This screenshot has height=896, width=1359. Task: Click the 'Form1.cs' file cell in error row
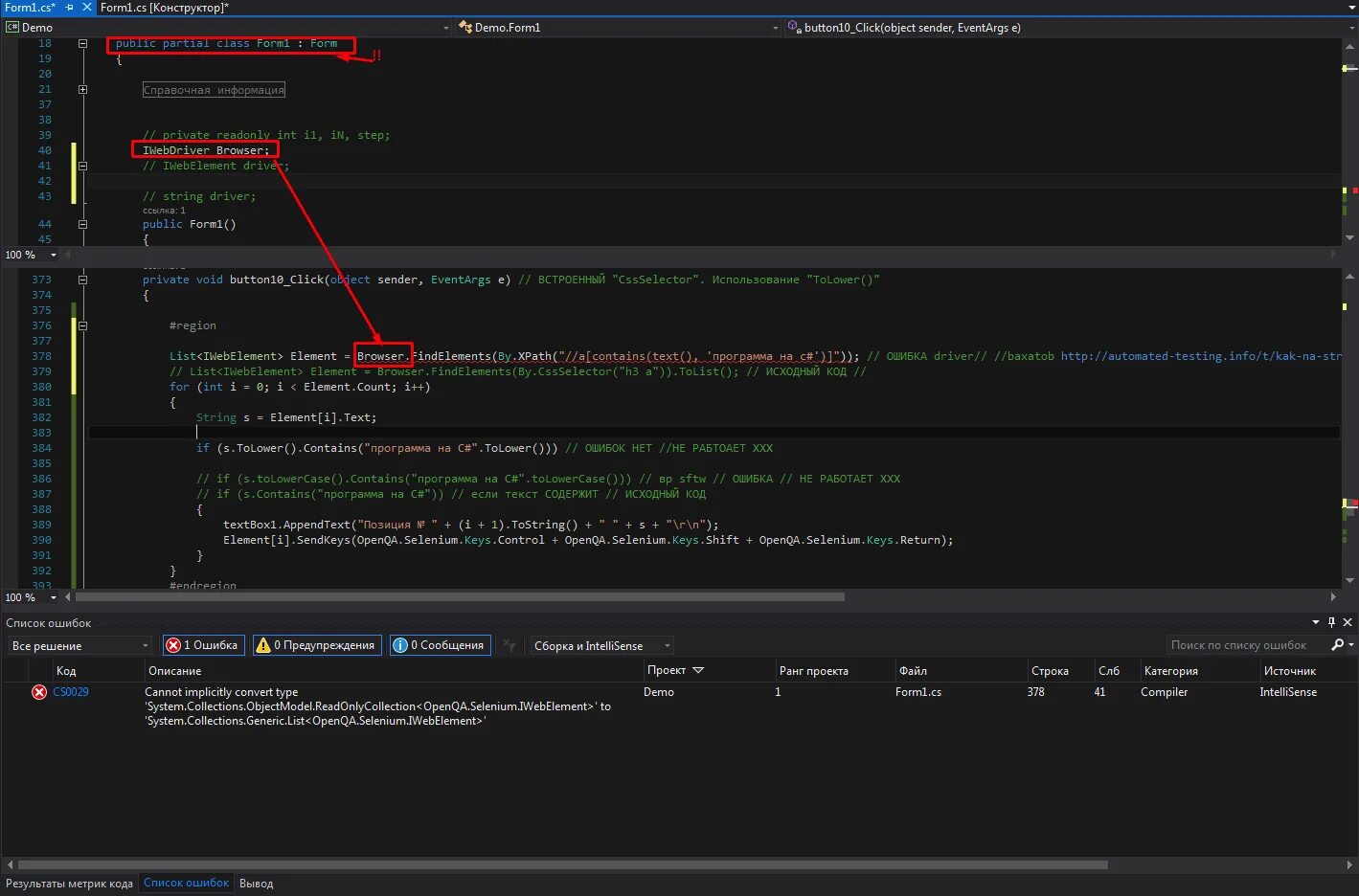pos(918,692)
